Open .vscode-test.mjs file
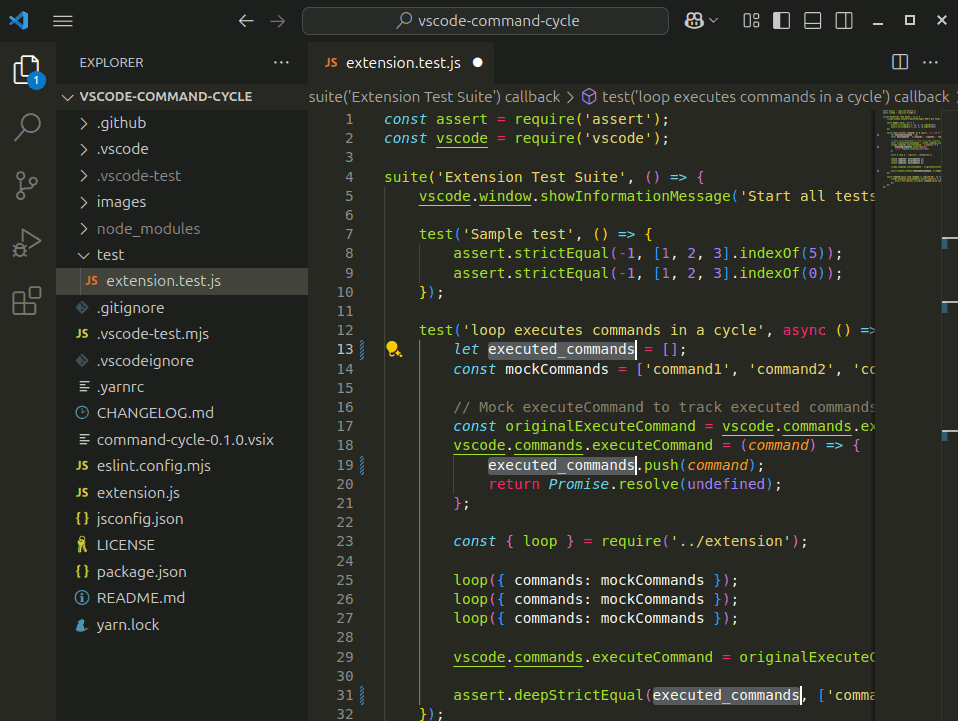Image resolution: width=958 pixels, height=721 pixels. [182, 334]
